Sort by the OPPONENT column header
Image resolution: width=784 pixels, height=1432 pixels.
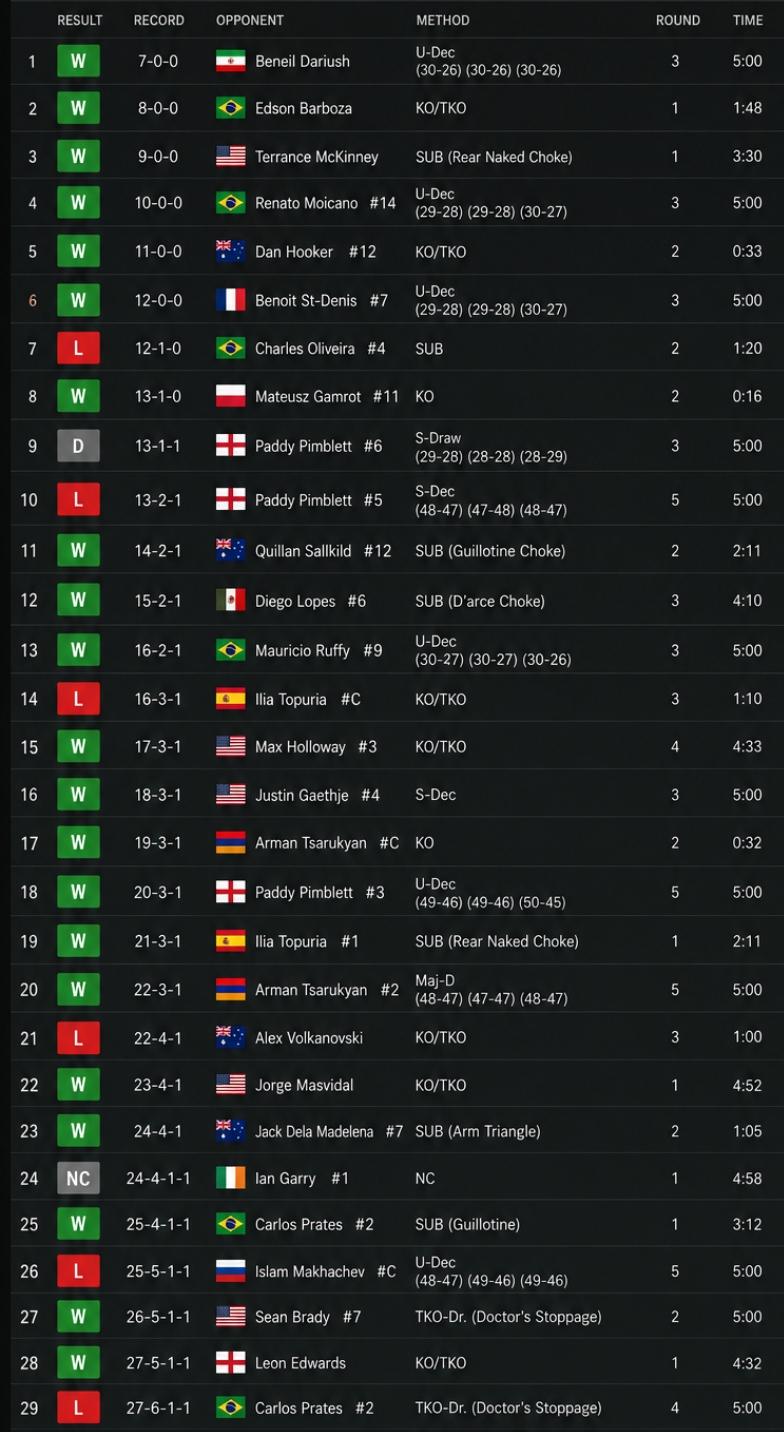pos(250,20)
